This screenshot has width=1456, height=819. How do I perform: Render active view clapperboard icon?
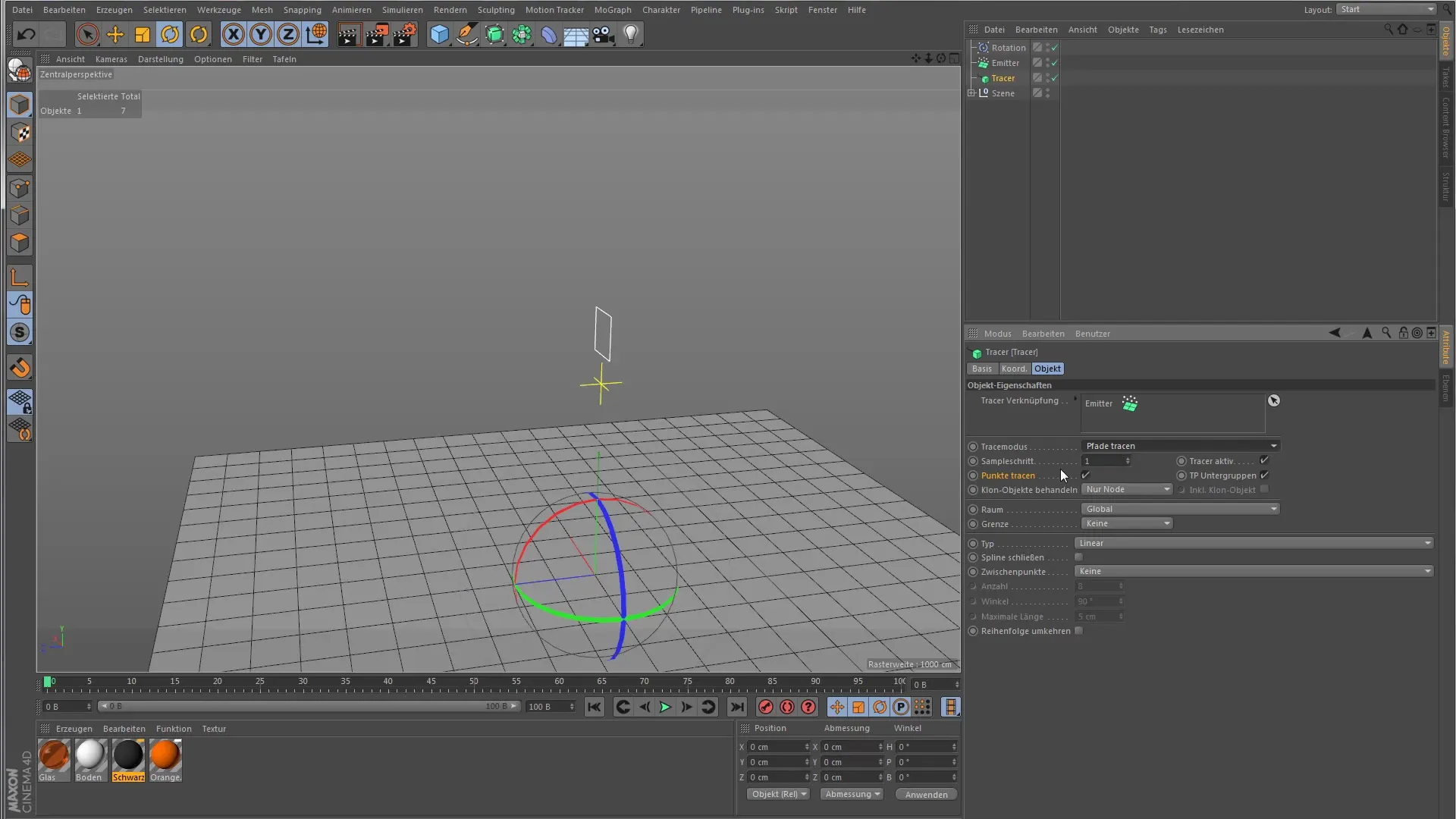[349, 34]
